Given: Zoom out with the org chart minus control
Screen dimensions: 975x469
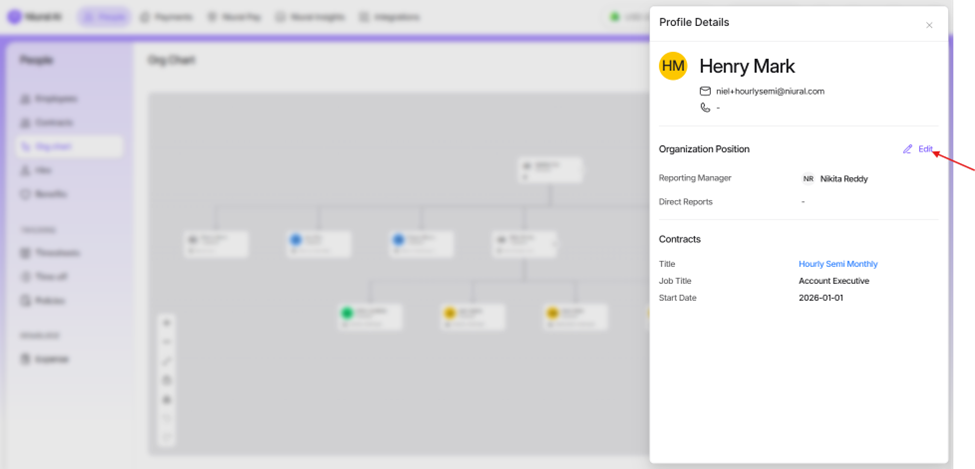Looking at the screenshot, I should point(166,342).
